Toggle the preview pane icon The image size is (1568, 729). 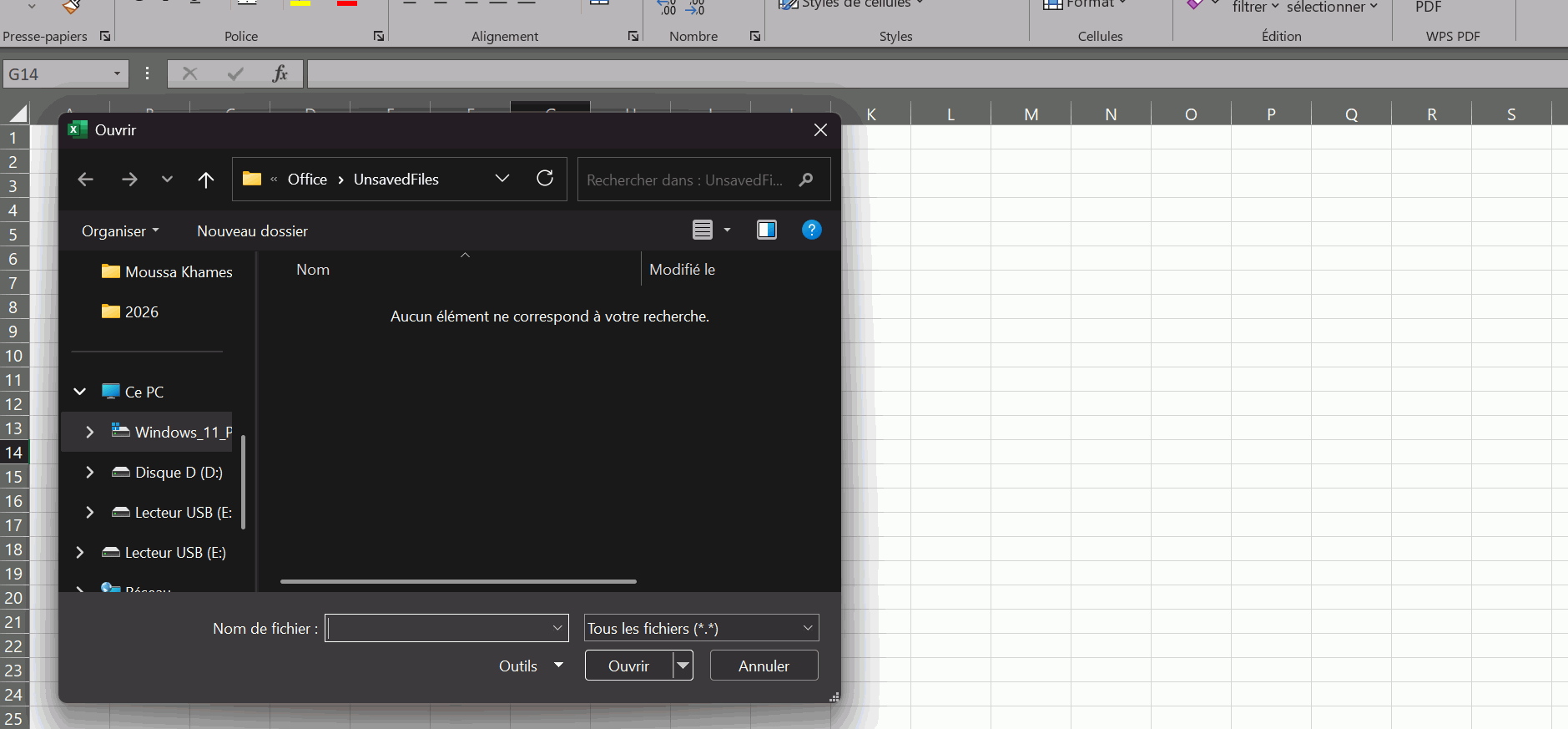tap(766, 230)
